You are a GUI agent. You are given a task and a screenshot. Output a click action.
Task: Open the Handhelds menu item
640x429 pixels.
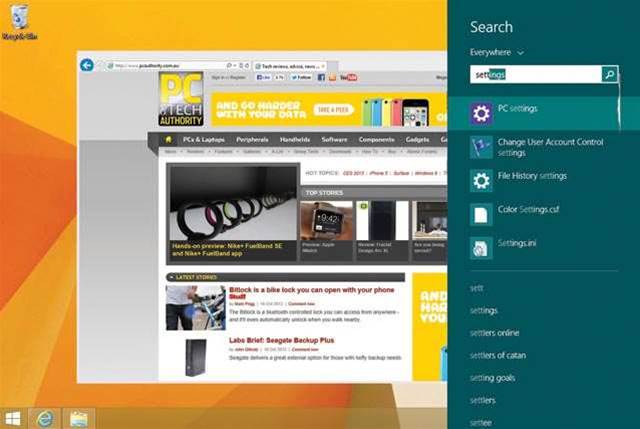pos(295,140)
